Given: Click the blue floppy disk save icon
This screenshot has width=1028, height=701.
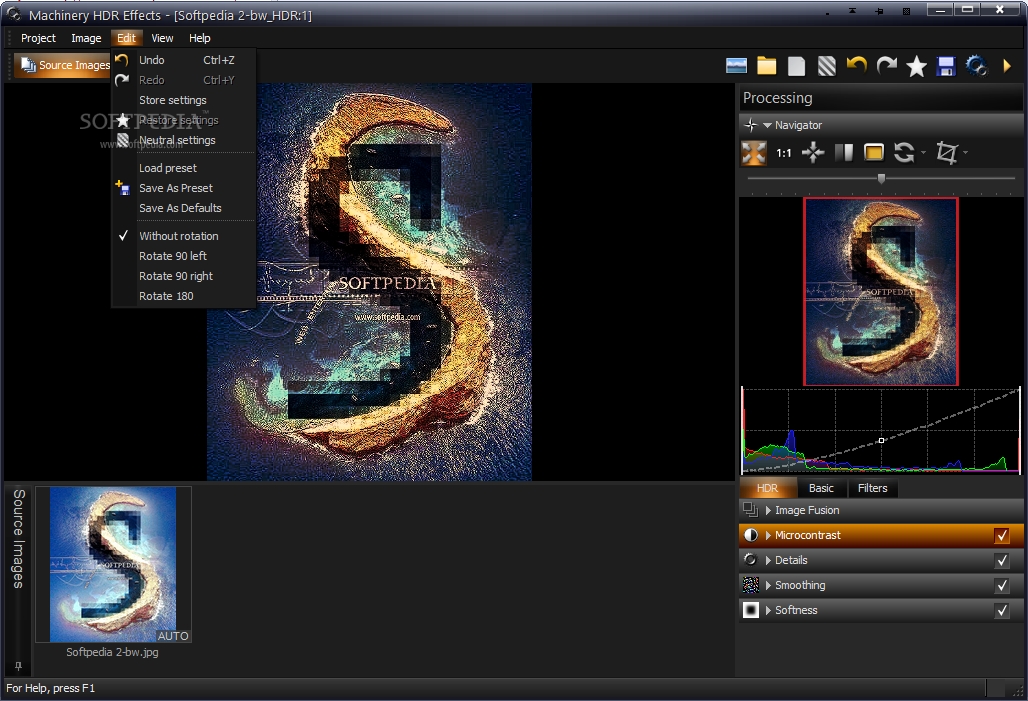Looking at the screenshot, I should (946, 66).
